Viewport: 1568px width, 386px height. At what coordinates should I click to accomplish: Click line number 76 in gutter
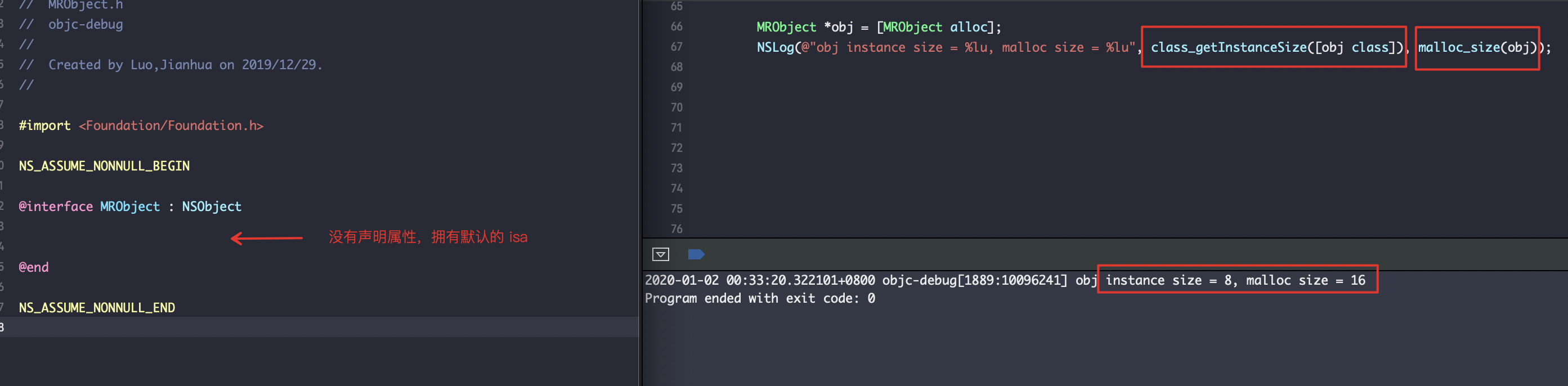677,229
